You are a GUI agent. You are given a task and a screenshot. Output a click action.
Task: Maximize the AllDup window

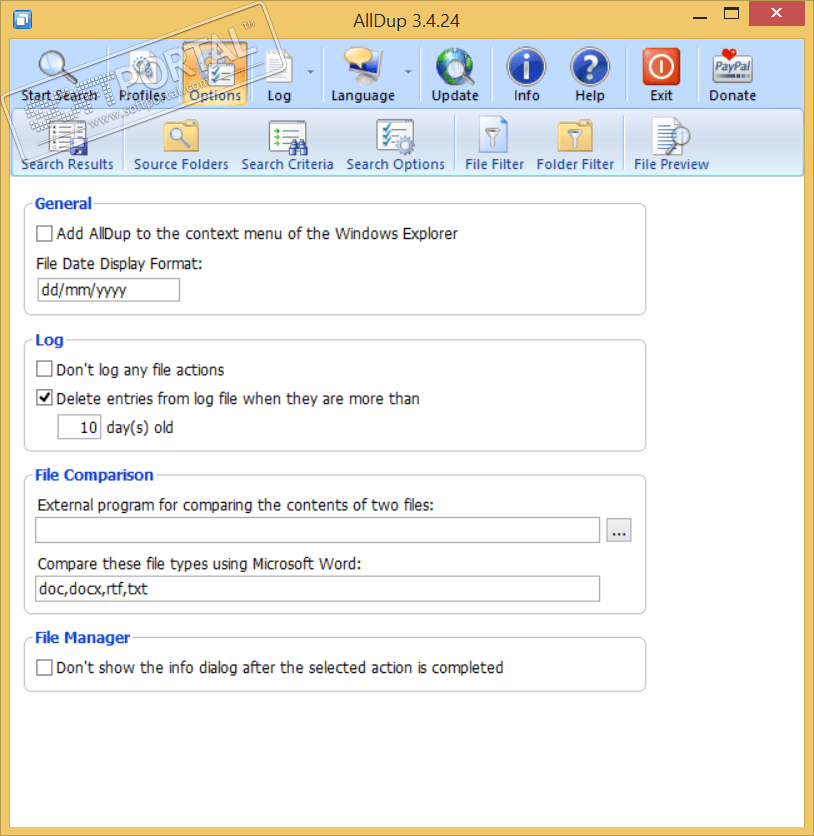click(731, 14)
